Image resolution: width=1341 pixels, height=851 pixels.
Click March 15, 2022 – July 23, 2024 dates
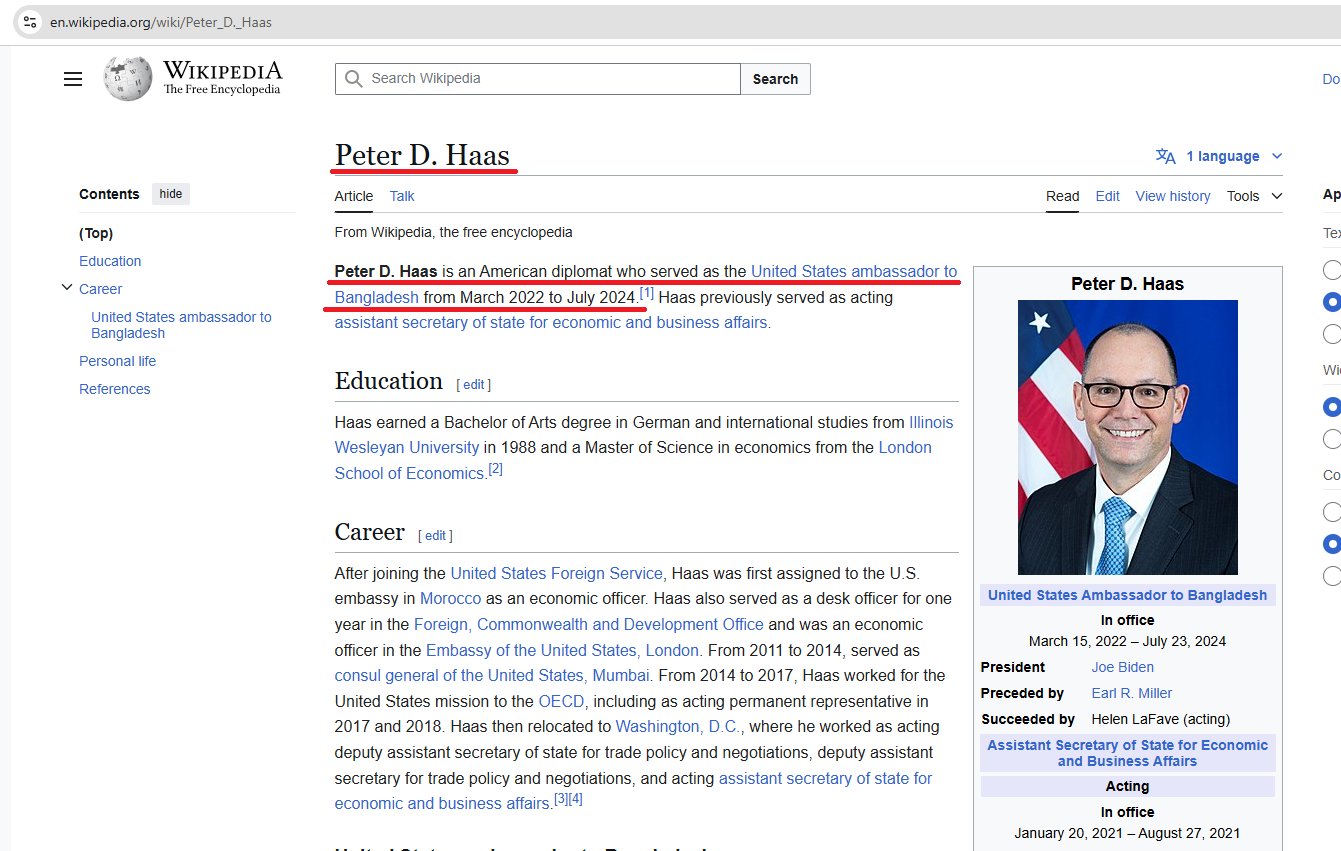(1127, 641)
